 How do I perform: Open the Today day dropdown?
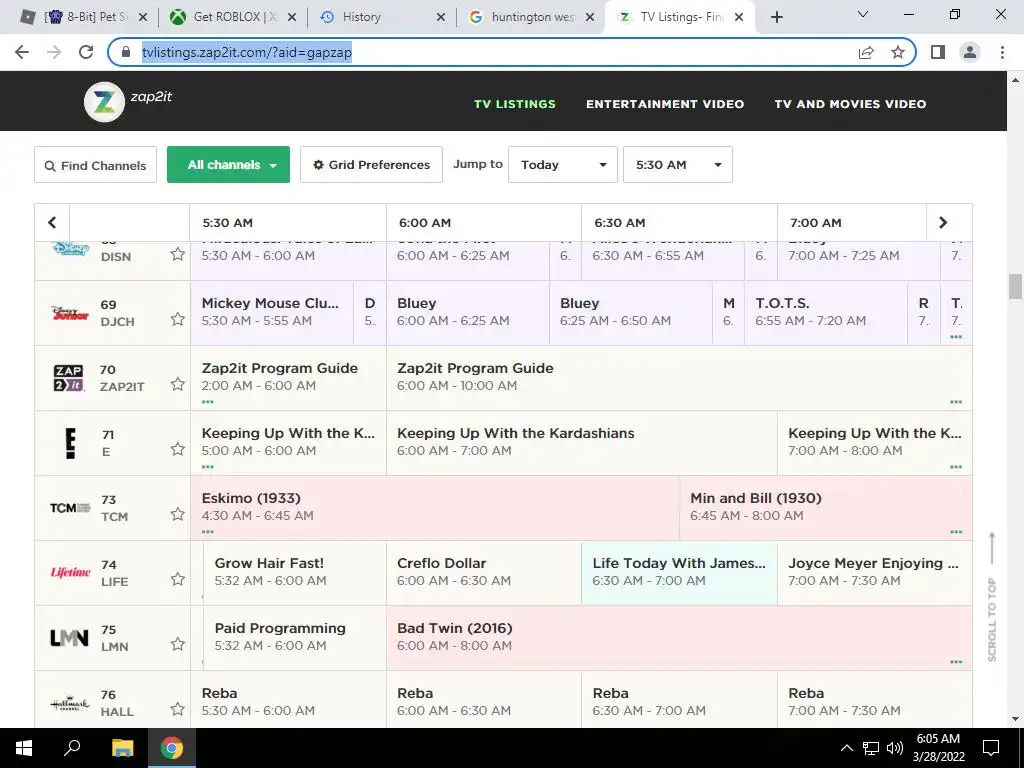pyautogui.click(x=562, y=165)
